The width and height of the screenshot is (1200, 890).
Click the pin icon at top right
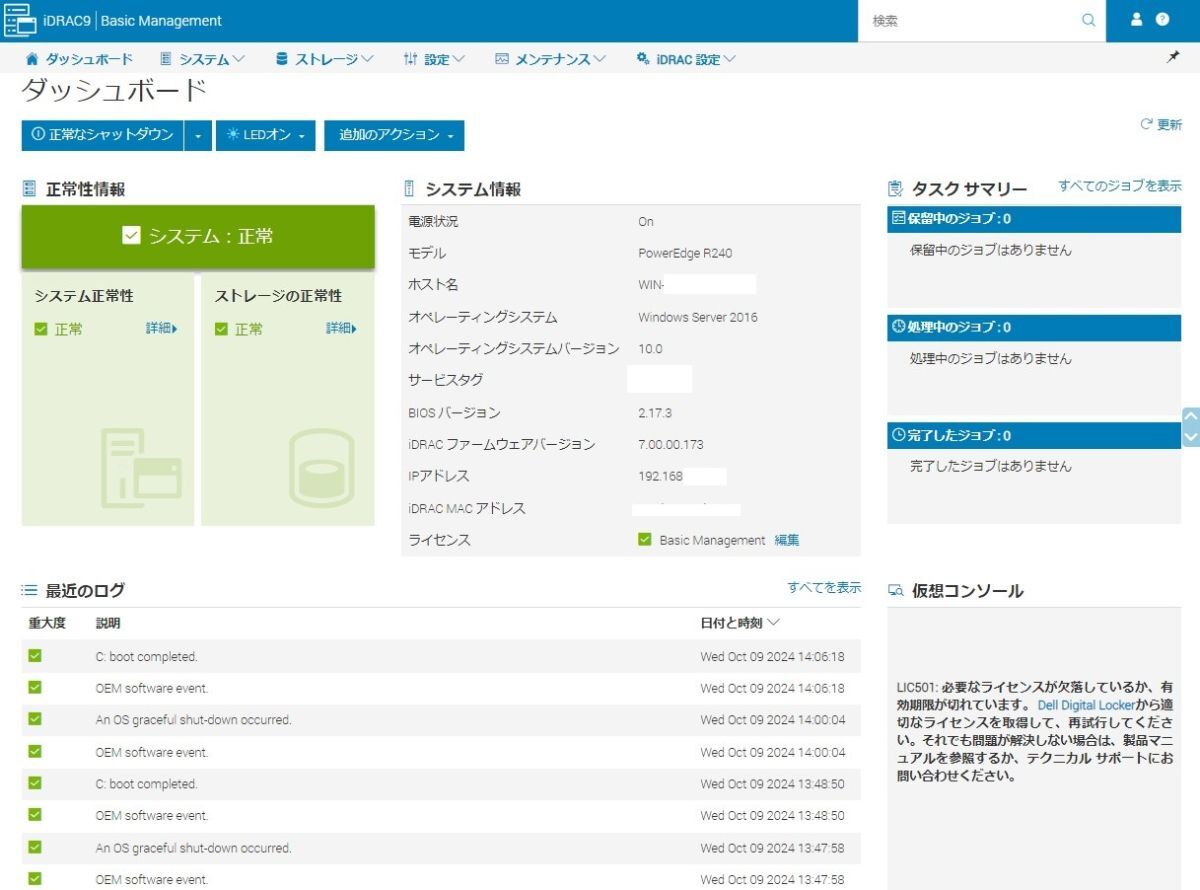pyautogui.click(x=1173, y=58)
